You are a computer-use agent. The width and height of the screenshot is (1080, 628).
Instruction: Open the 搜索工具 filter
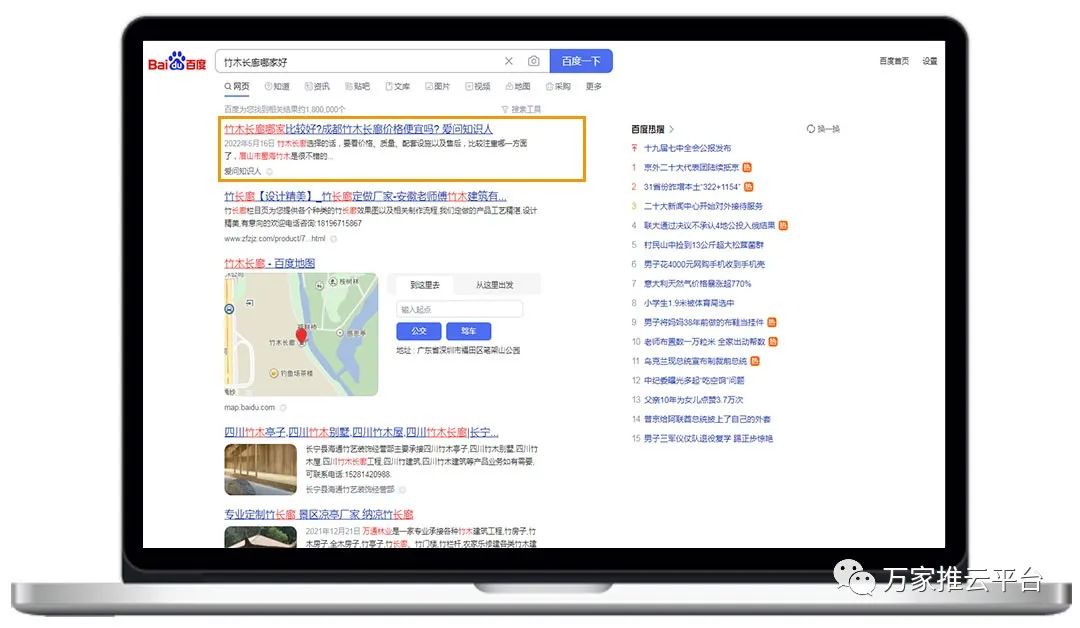tap(521, 109)
